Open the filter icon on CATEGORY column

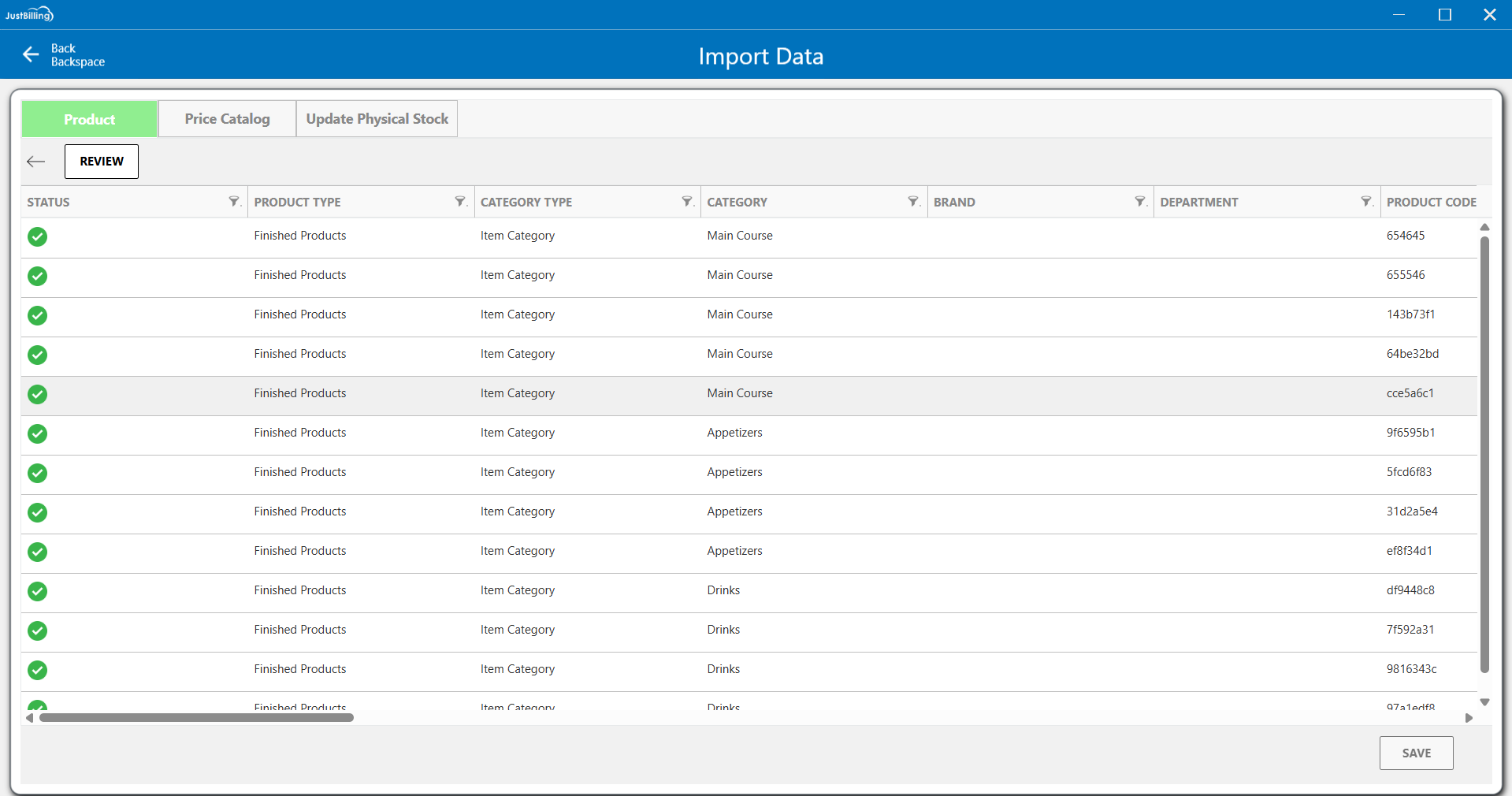pyautogui.click(x=913, y=202)
